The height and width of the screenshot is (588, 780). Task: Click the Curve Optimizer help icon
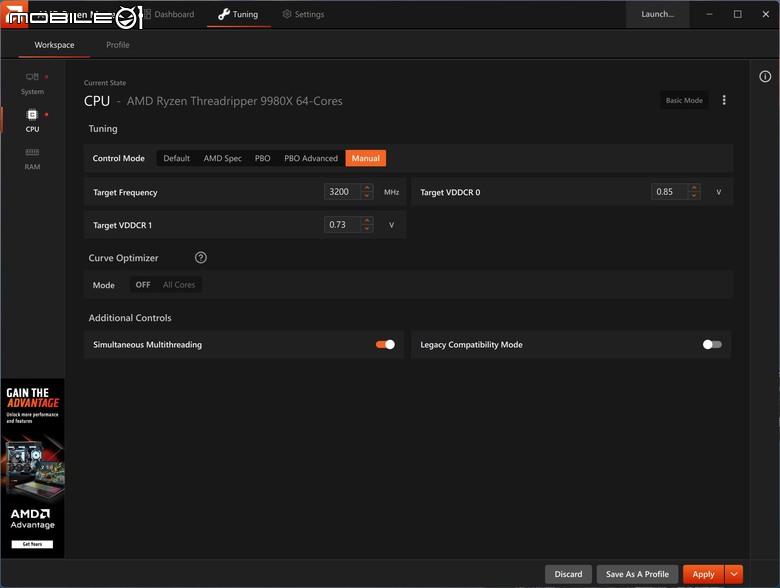[x=200, y=257]
